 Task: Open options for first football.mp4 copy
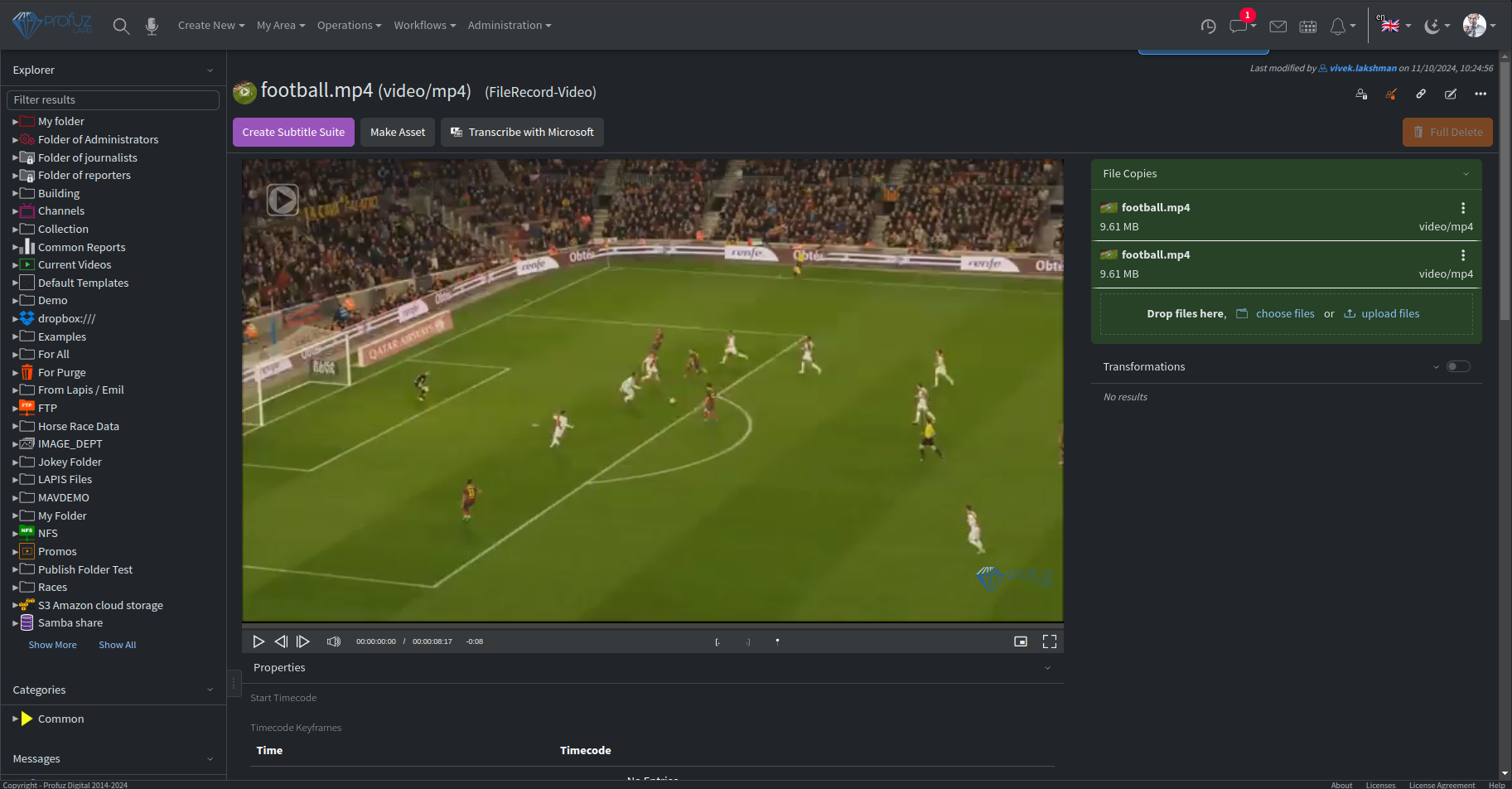click(1463, 208)
